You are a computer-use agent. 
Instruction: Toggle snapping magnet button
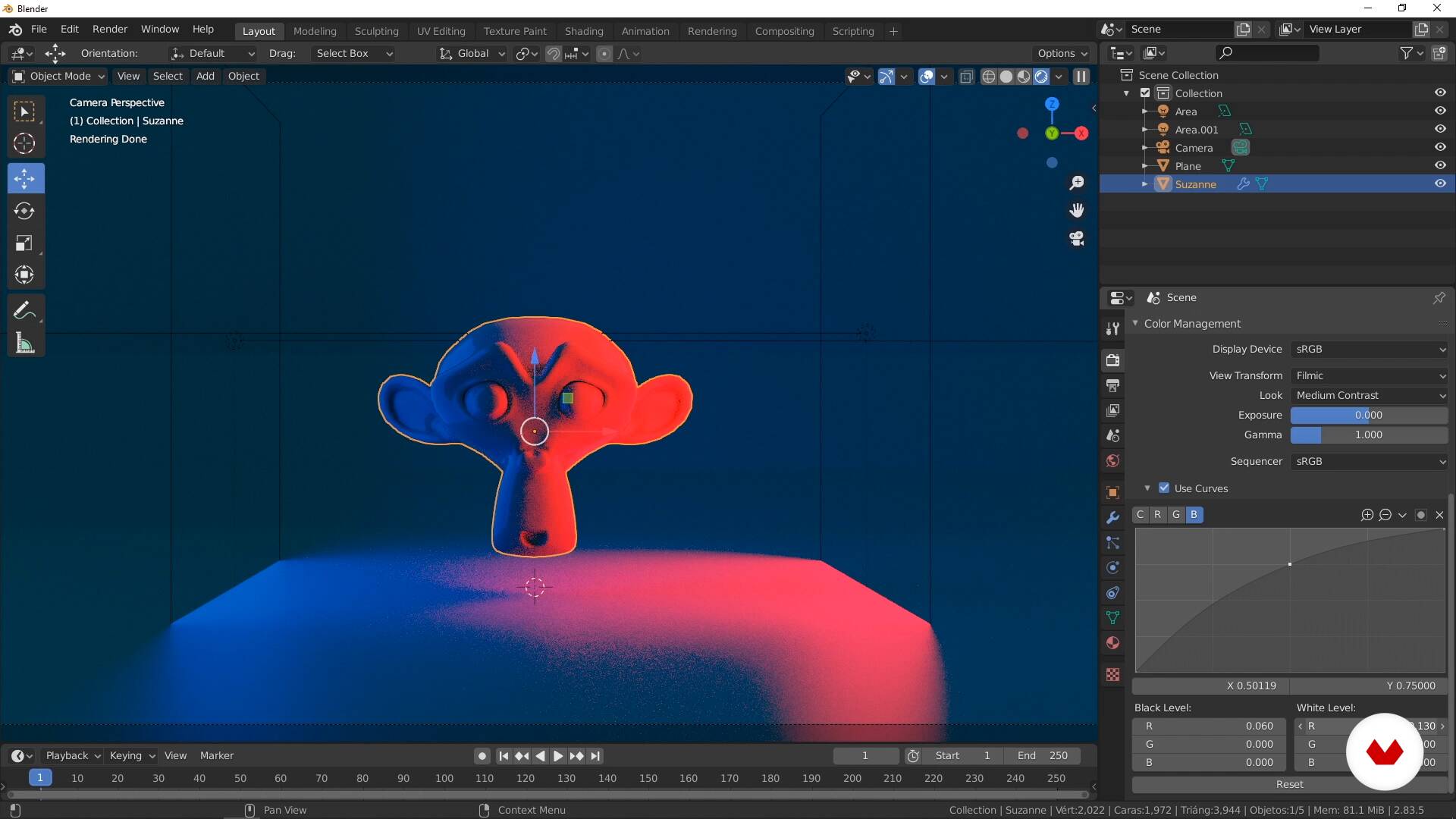(x=554, y=53)
